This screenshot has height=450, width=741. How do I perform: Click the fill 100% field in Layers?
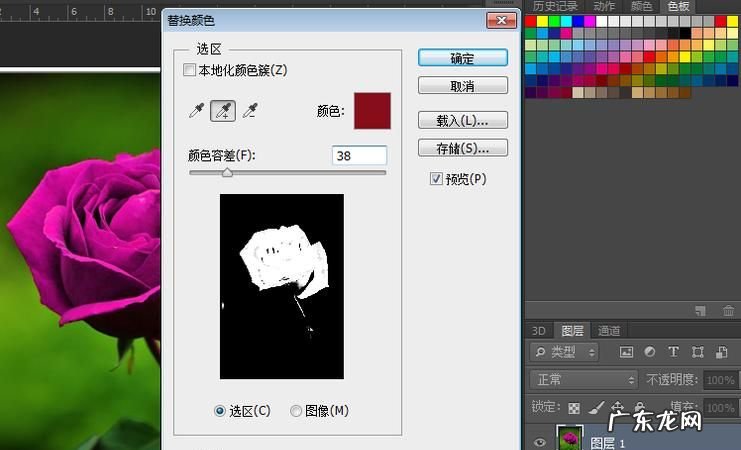click(720, 407)
